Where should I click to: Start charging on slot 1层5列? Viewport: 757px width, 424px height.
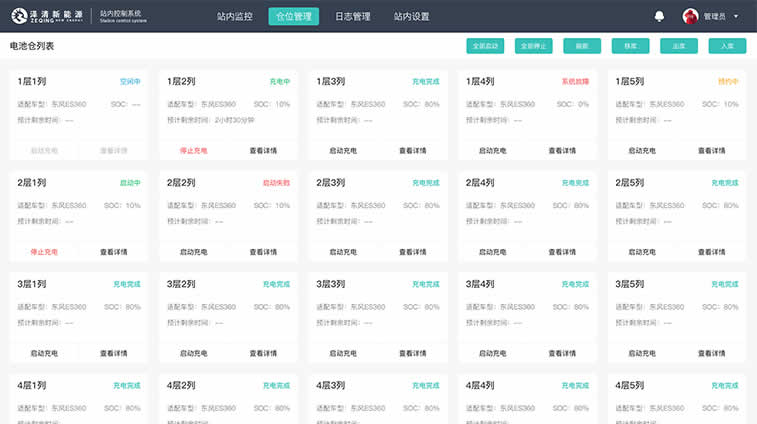click(x=642, y=151)
